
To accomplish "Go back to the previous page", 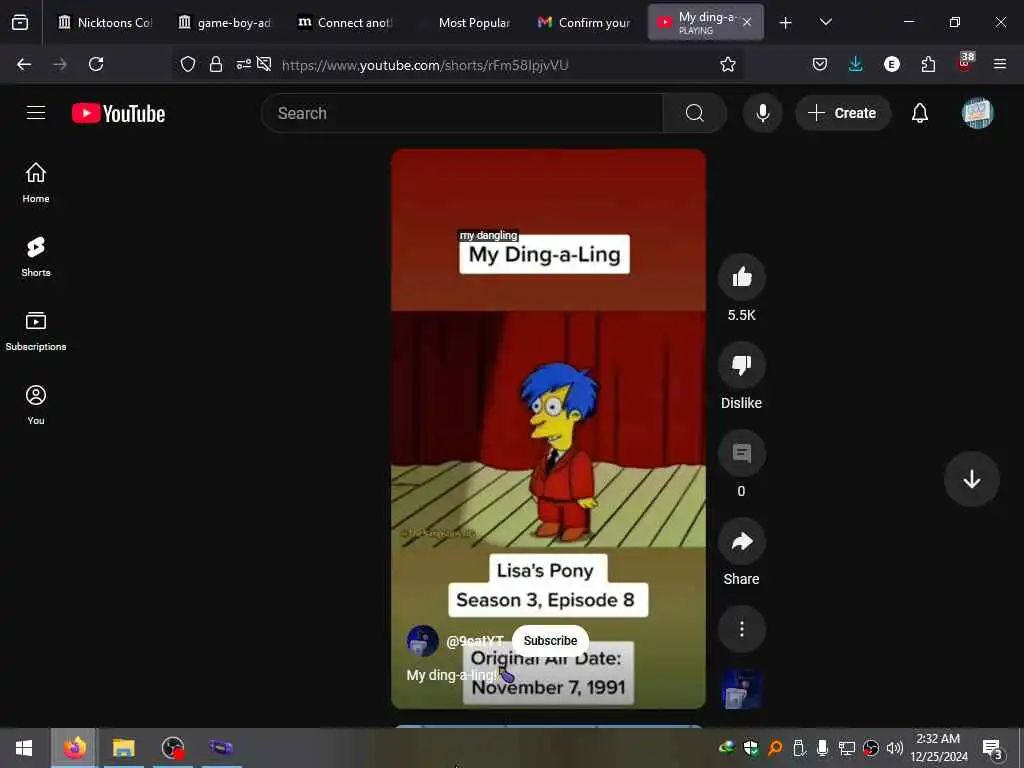I will point(24,64).
